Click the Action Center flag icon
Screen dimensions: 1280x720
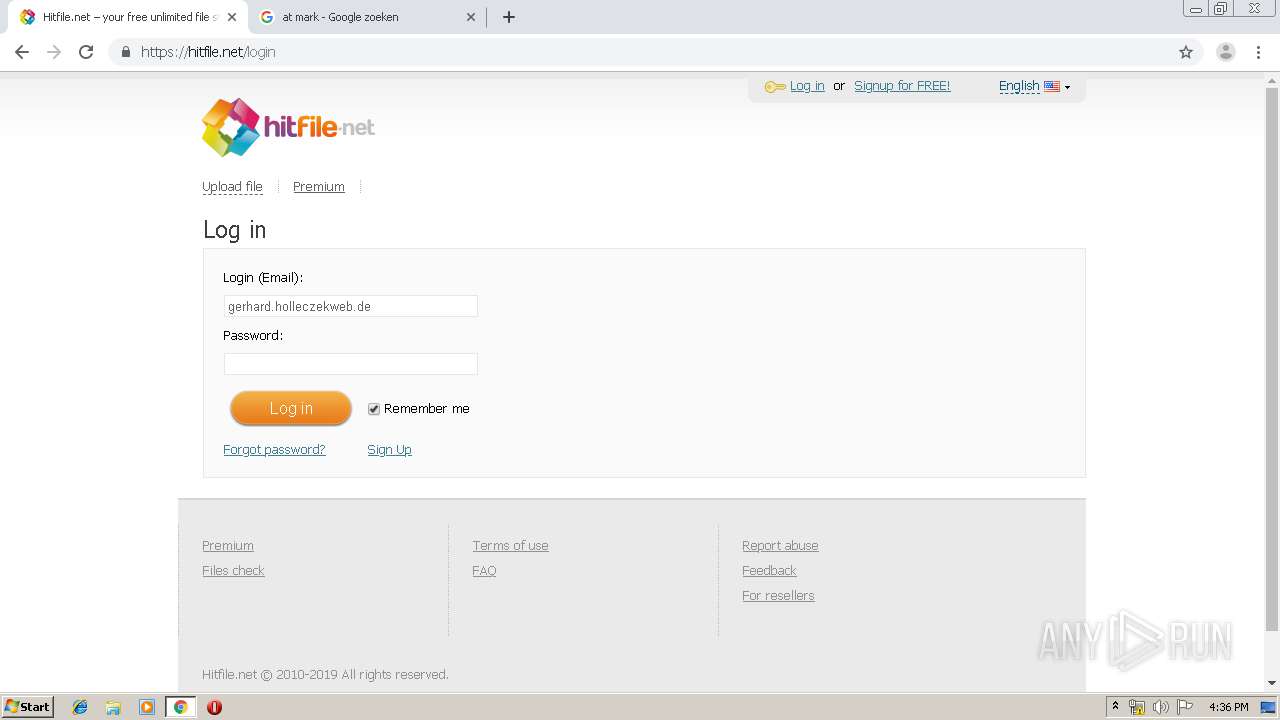(x=1185, y=707)
